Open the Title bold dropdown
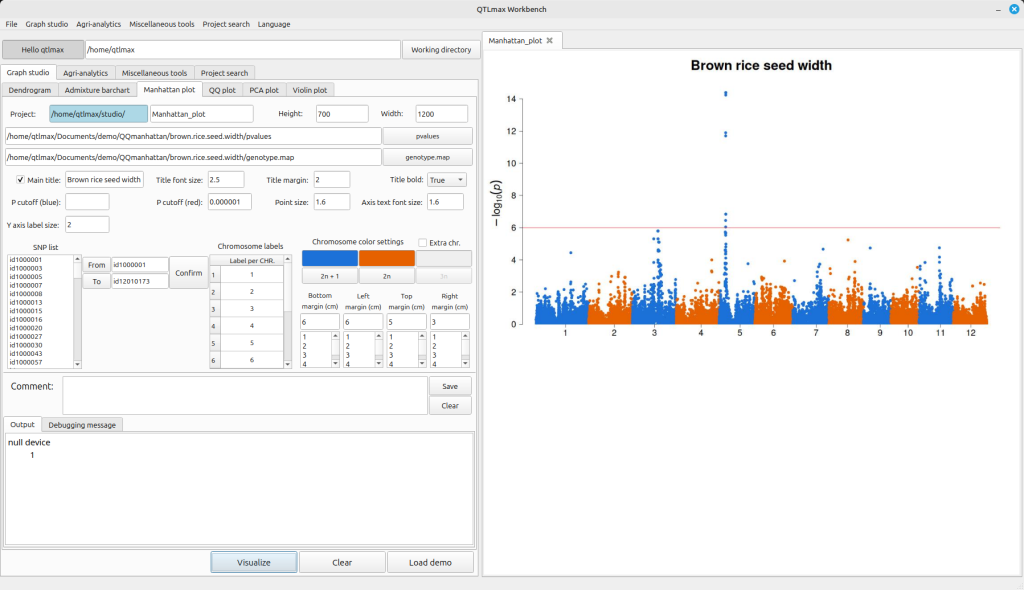The width and height of the screenshot is (1024, 590). click(x=446, y=180)
